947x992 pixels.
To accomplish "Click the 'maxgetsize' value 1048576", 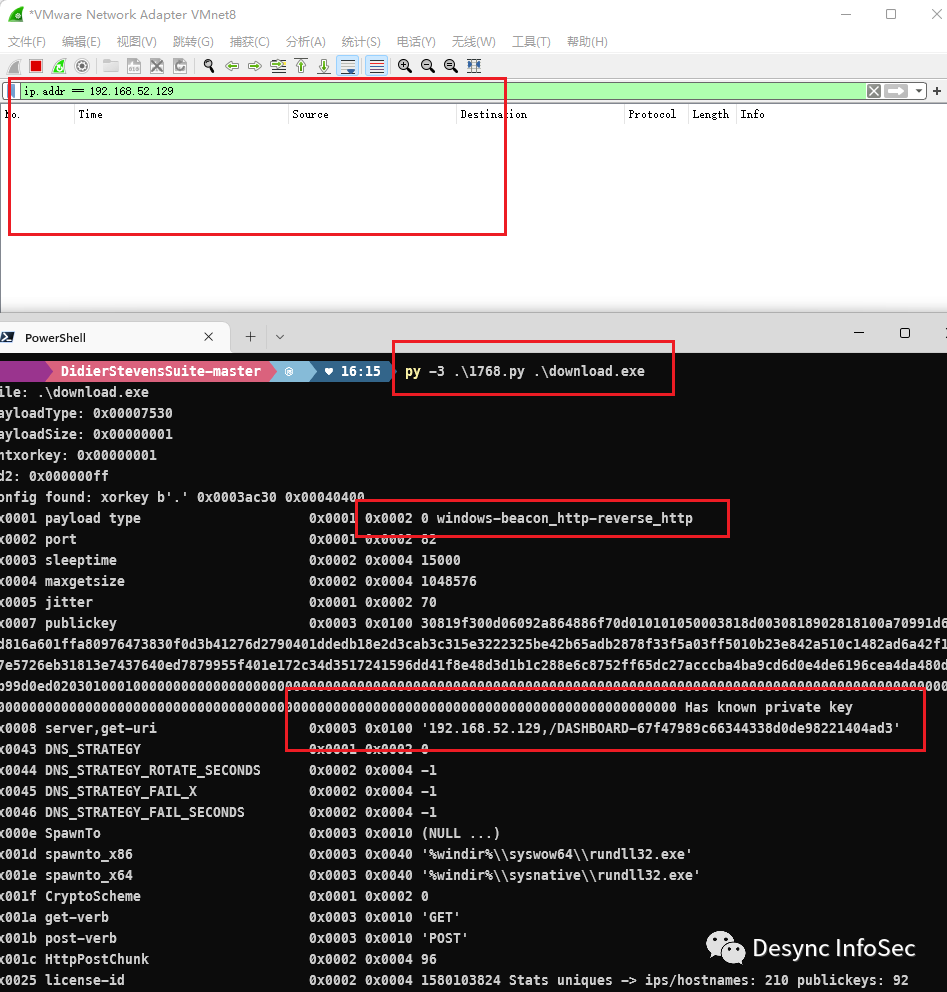I will coord(449,581).
